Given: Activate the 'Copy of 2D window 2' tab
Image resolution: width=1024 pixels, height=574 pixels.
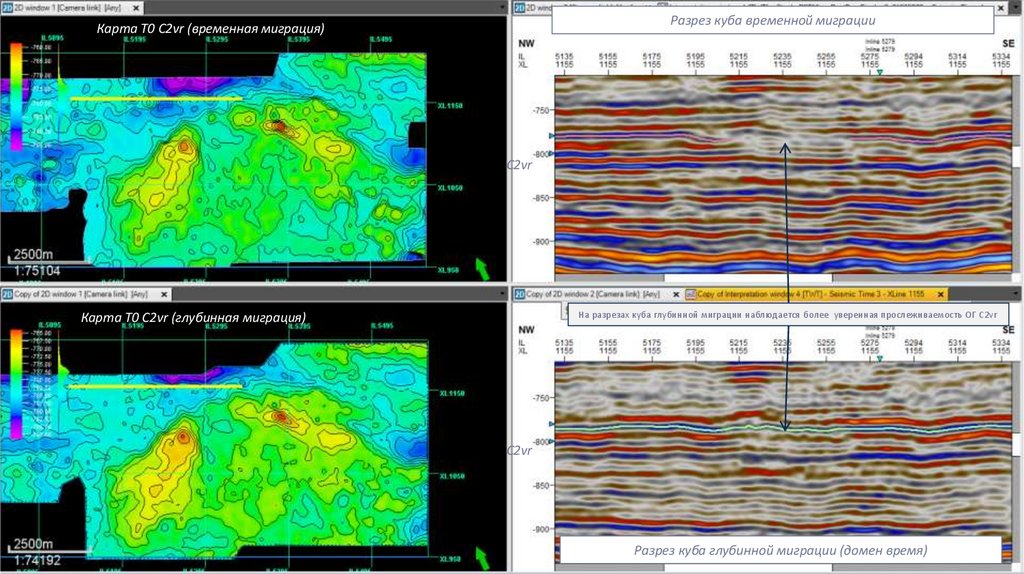Looking at the screenshot, I should pyautogui.click(x=598, y=295).
